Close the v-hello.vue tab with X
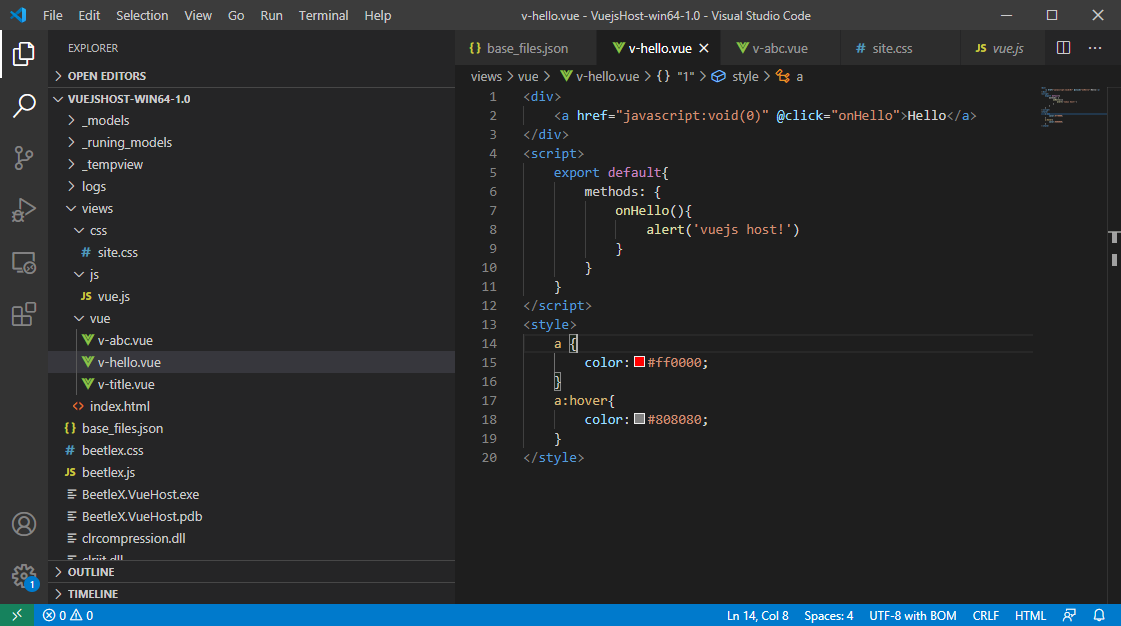 coord(704,48)
